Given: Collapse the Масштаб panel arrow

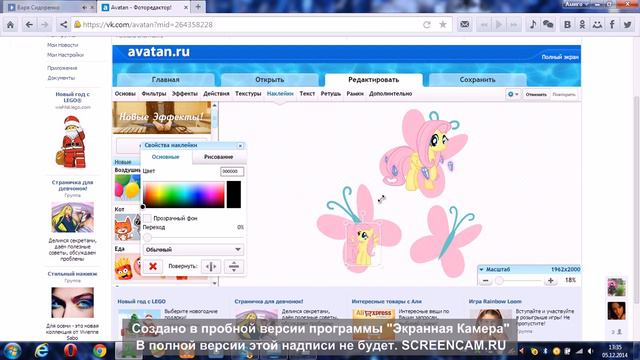Looking at the screenshot, I should coord(482,269).
